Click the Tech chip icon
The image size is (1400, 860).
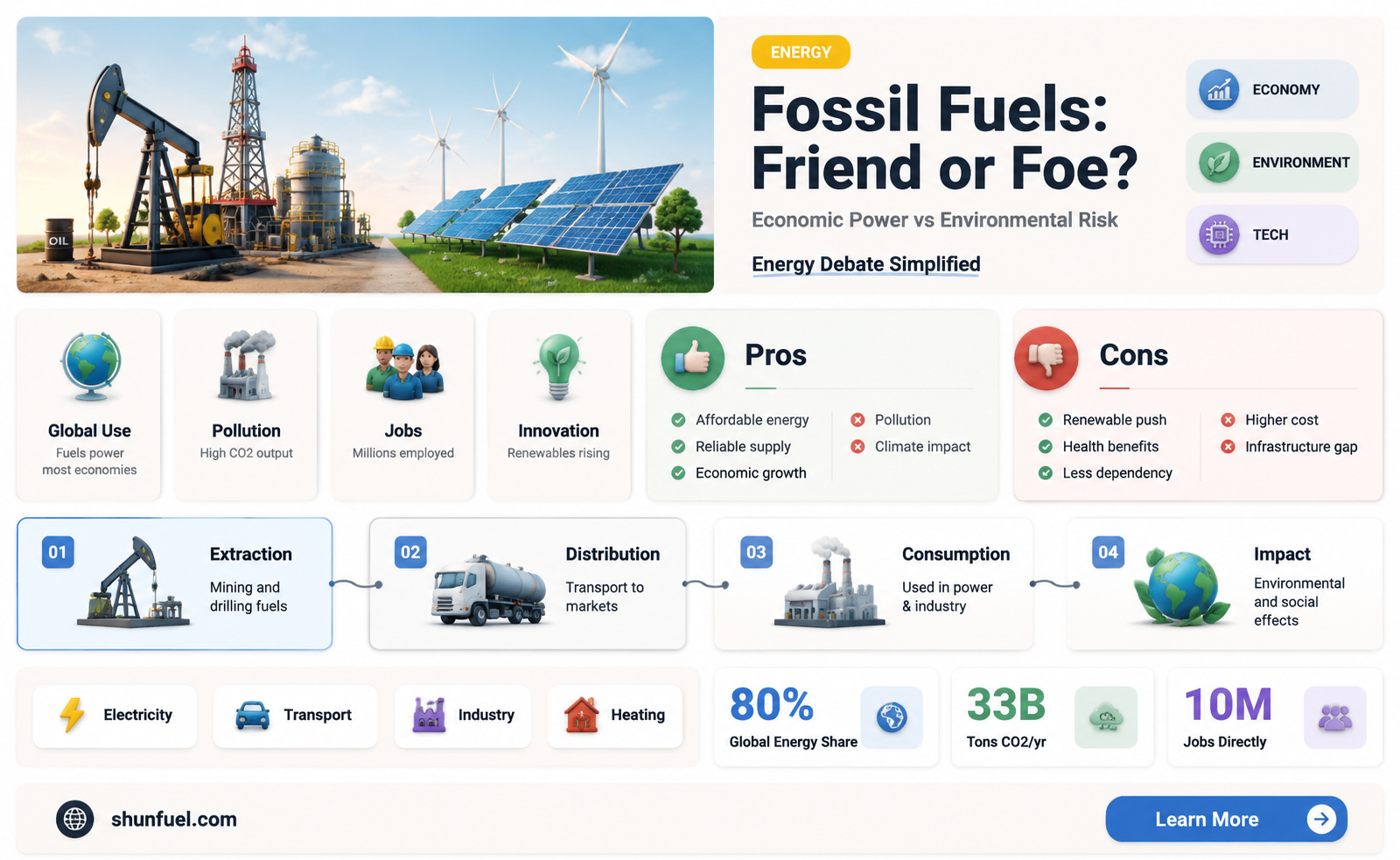[x=1219, y=234]
